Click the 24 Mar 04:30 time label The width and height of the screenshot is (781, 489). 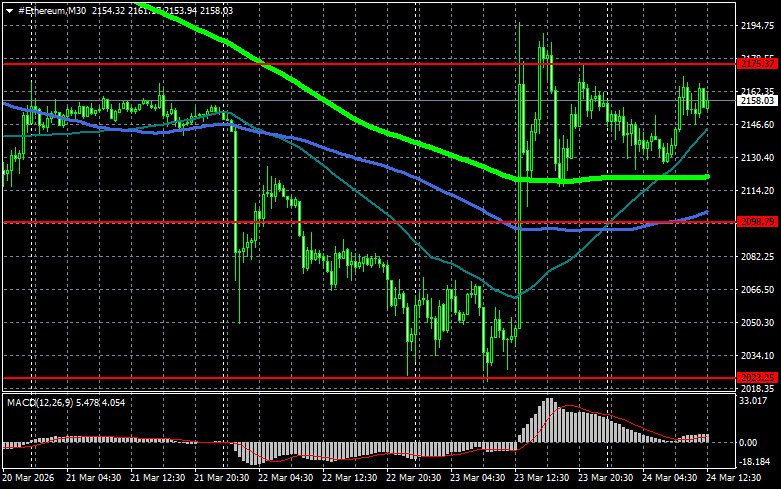click(x=669, y=478)
